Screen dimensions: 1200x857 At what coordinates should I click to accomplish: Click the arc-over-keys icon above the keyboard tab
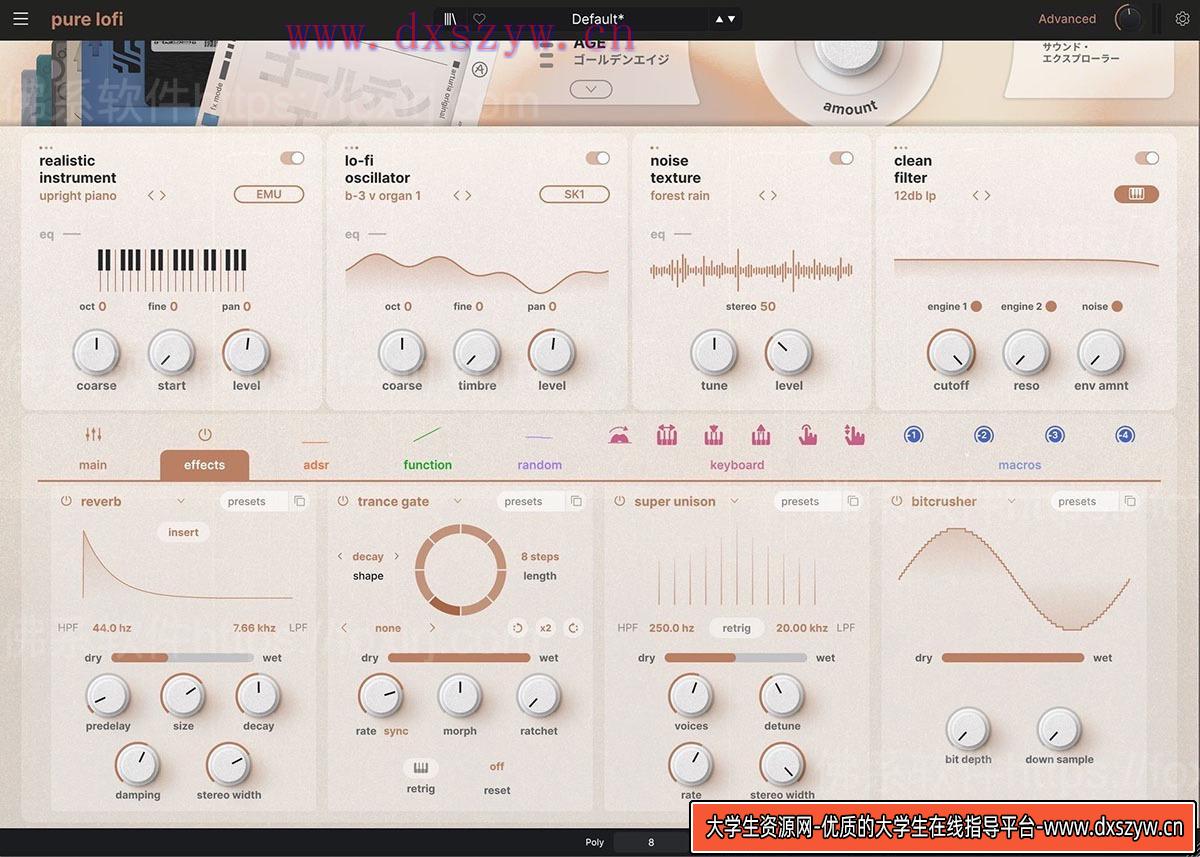tap(620, 435)
